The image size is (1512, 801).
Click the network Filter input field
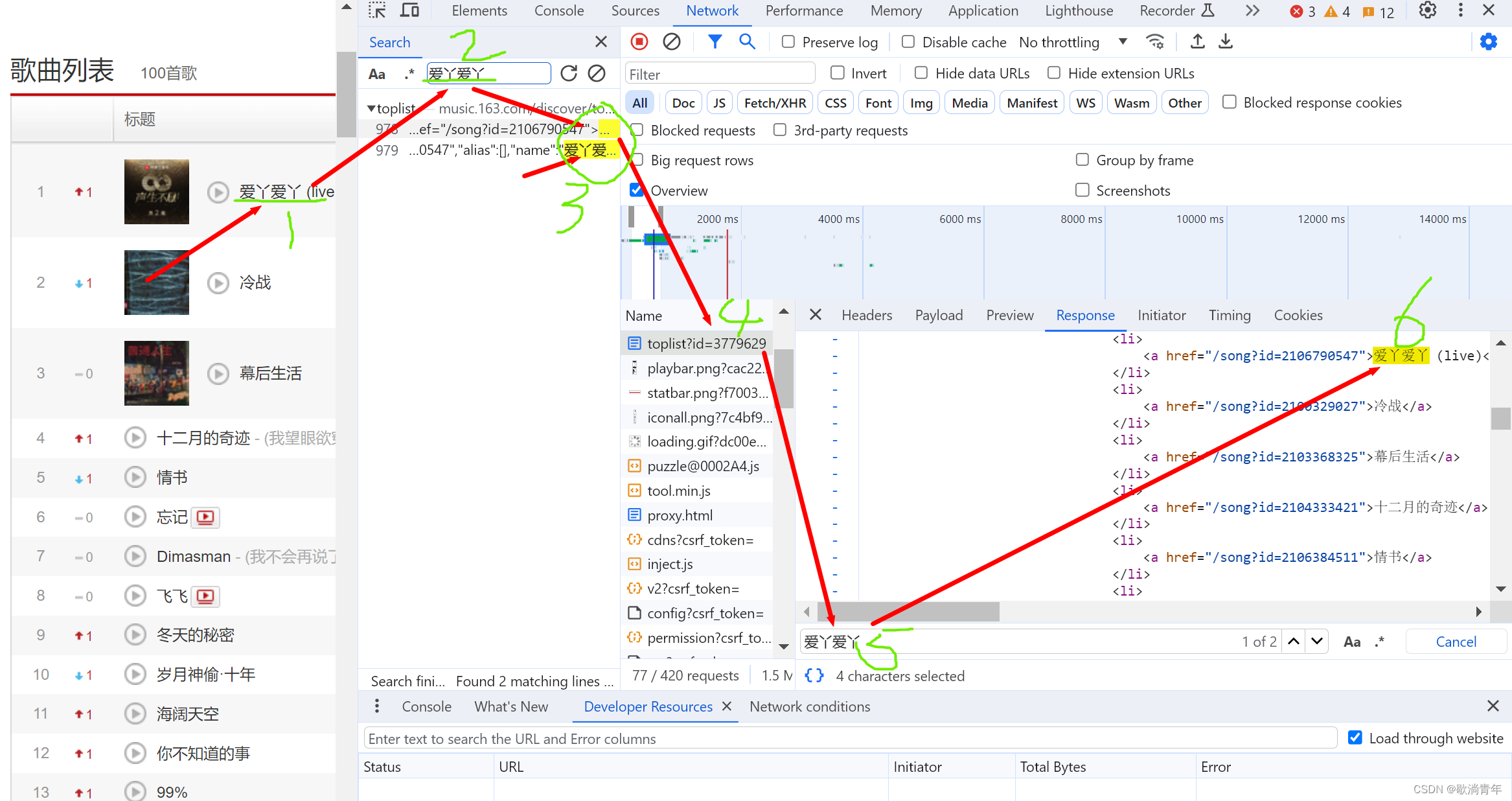tap(719, 74)
